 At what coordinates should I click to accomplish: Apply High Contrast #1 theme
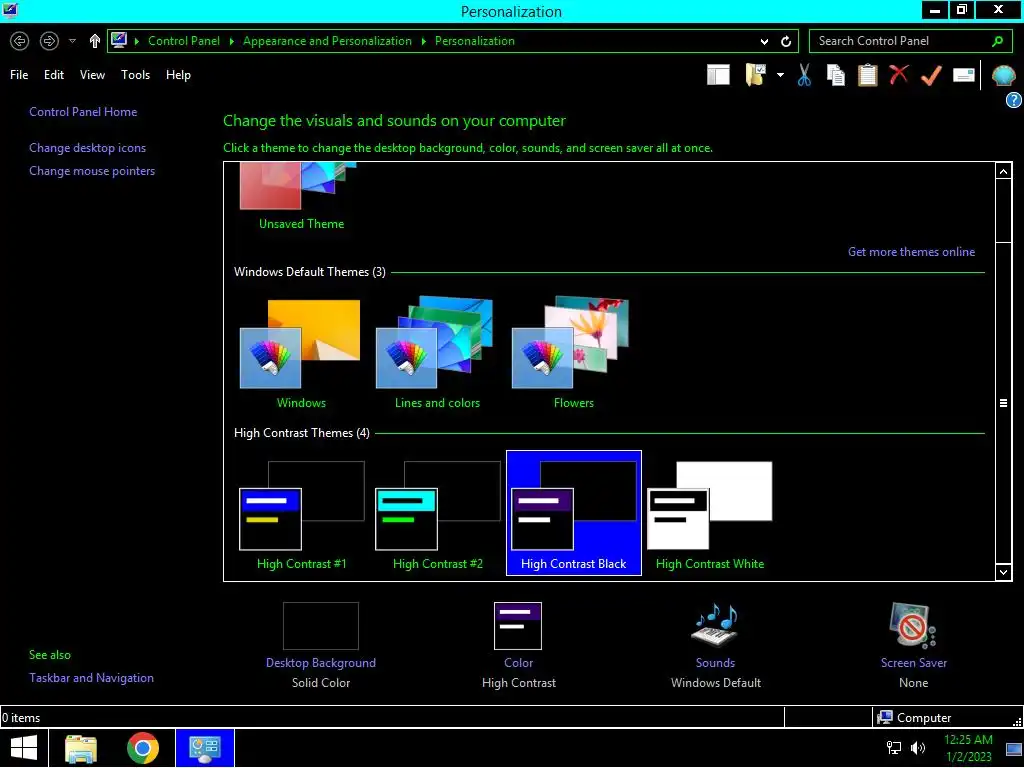(x=301, y=515)
